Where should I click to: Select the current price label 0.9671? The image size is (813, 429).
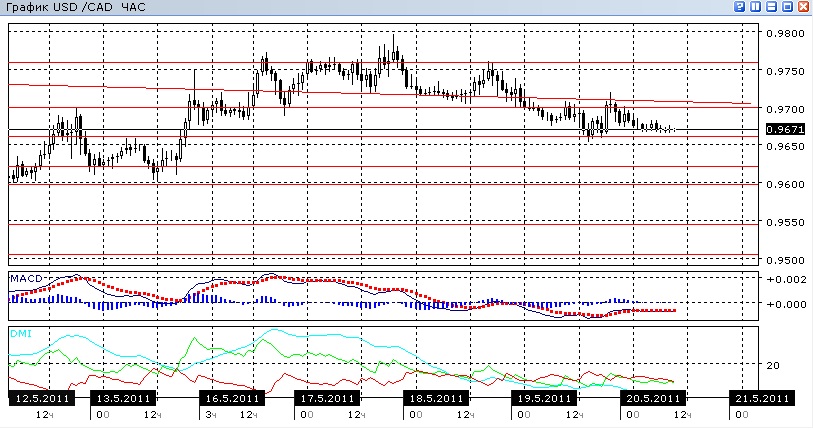pyautogui.click(x=785, y=129)
